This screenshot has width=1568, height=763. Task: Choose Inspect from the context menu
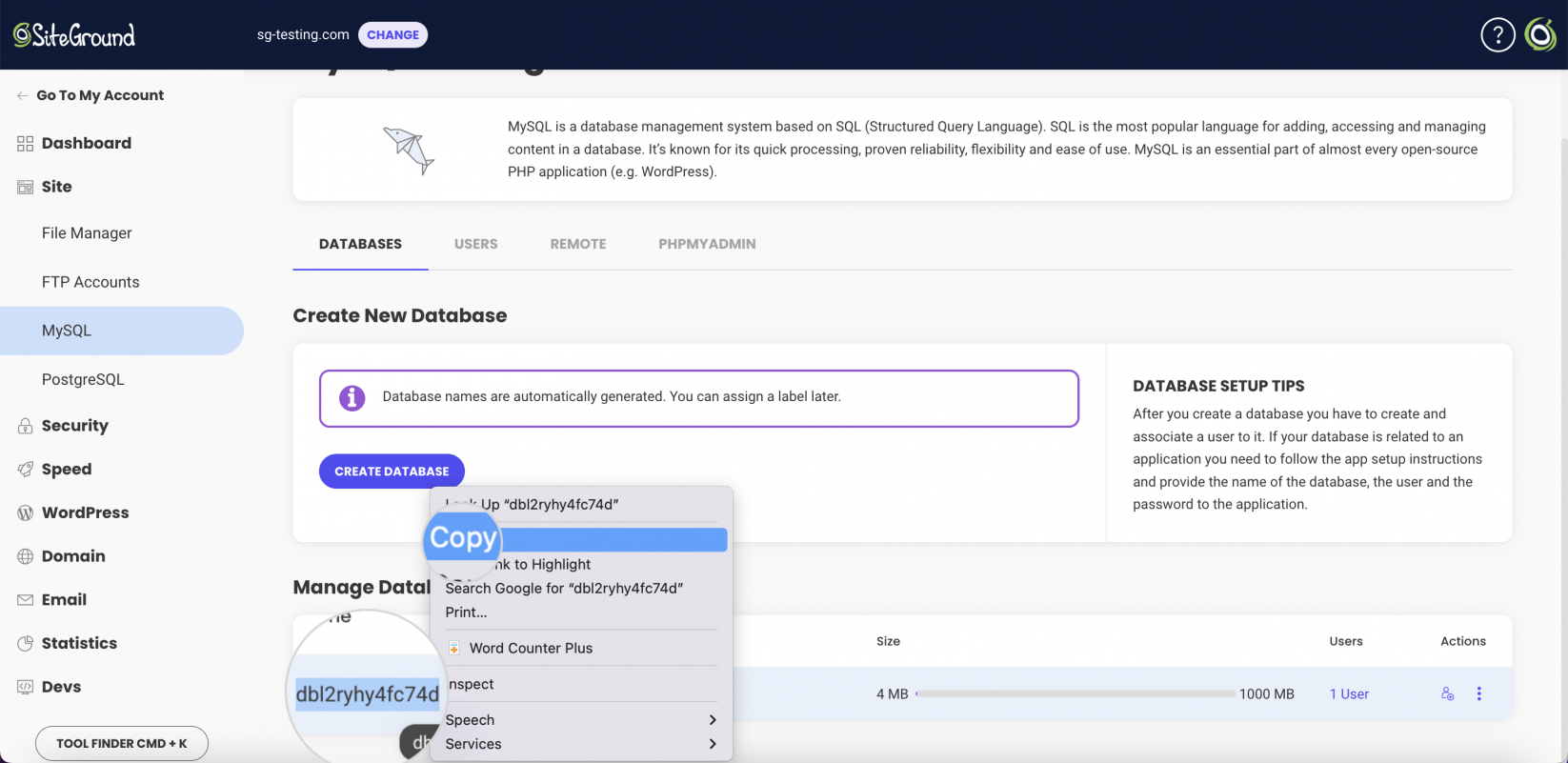(x=582, y=685)
